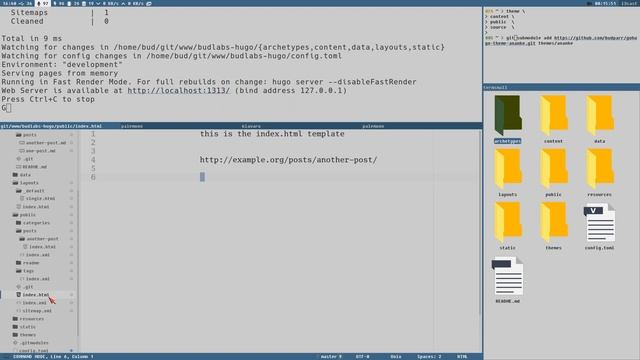Change the UTF-8 encoding in status bar
Screen dimensions: 640x360
point(362,357)
